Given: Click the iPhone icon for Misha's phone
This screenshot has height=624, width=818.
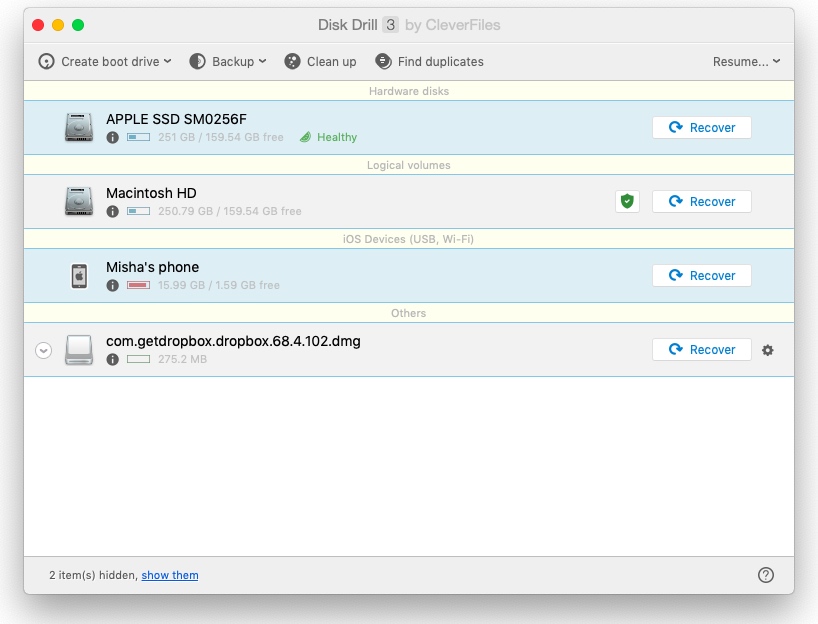Looking at the screenshot, I should click(x=79, y=275).
